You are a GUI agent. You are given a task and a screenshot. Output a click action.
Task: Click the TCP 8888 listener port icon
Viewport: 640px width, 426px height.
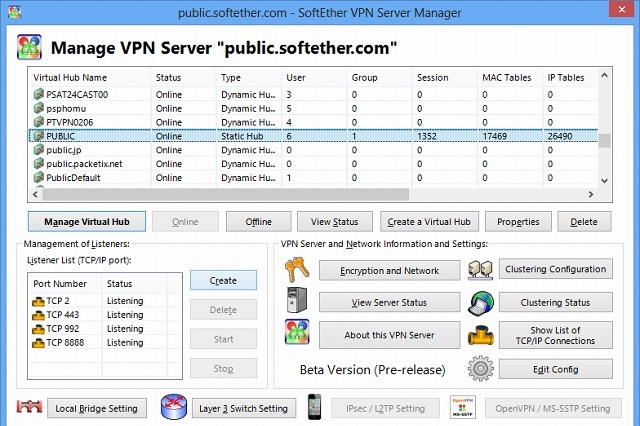[38, 343]
